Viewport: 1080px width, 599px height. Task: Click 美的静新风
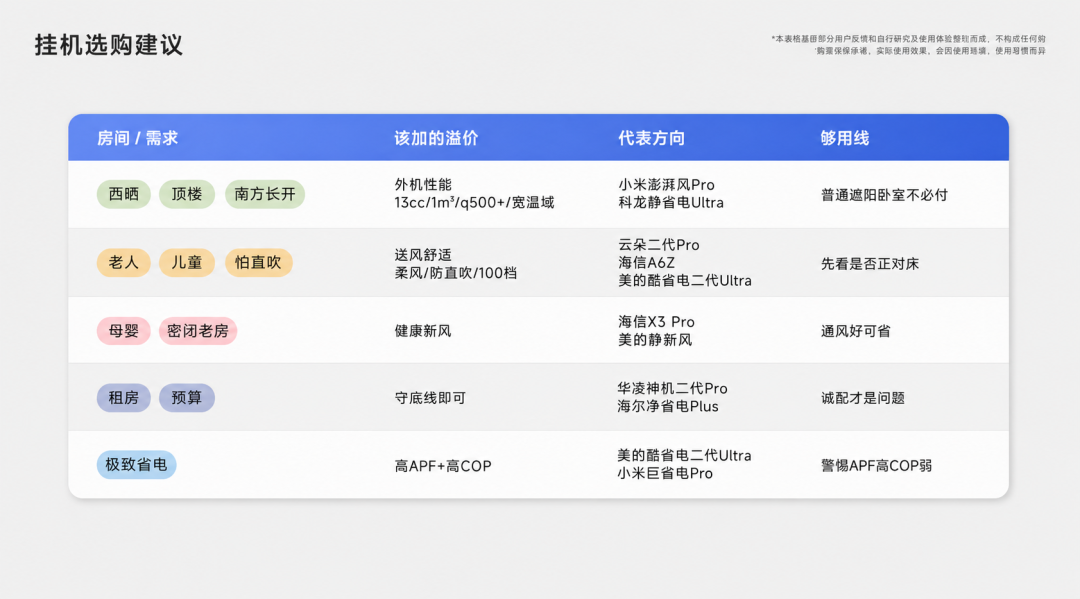[655, 339]
